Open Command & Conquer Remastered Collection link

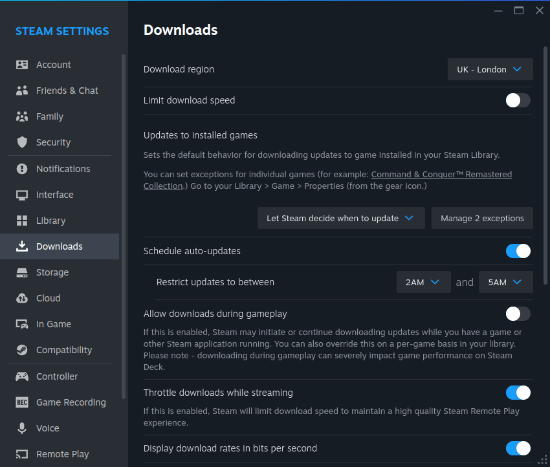(x=441, y=174)
